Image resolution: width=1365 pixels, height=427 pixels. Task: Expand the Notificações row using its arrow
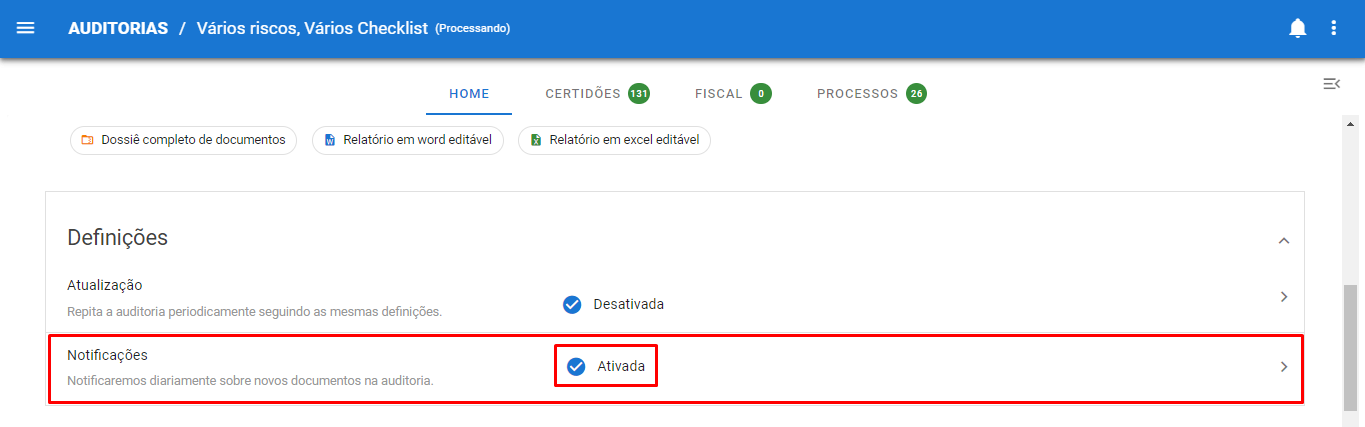pos(1284,367)
